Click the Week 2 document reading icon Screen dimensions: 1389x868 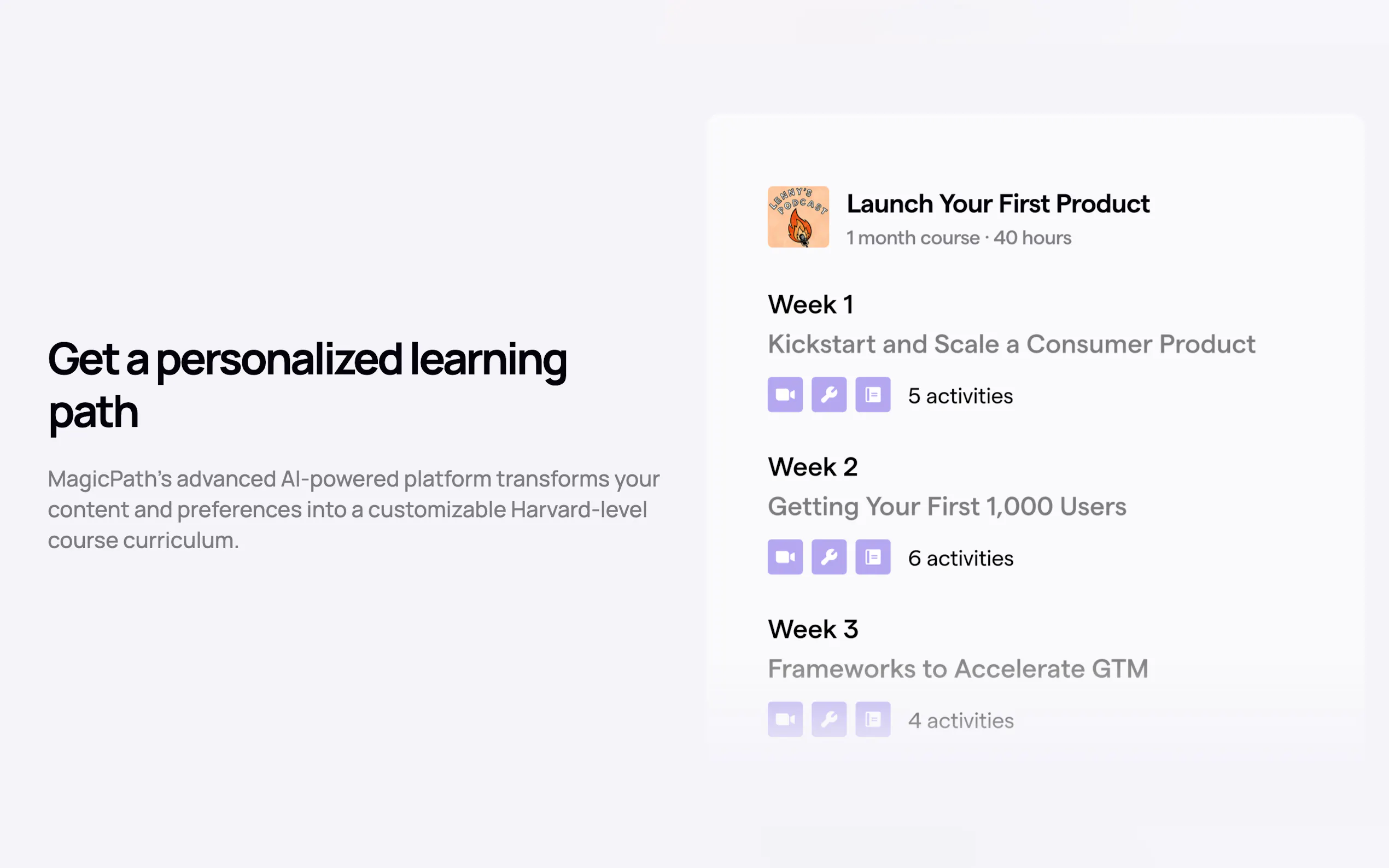pos(872,557)
